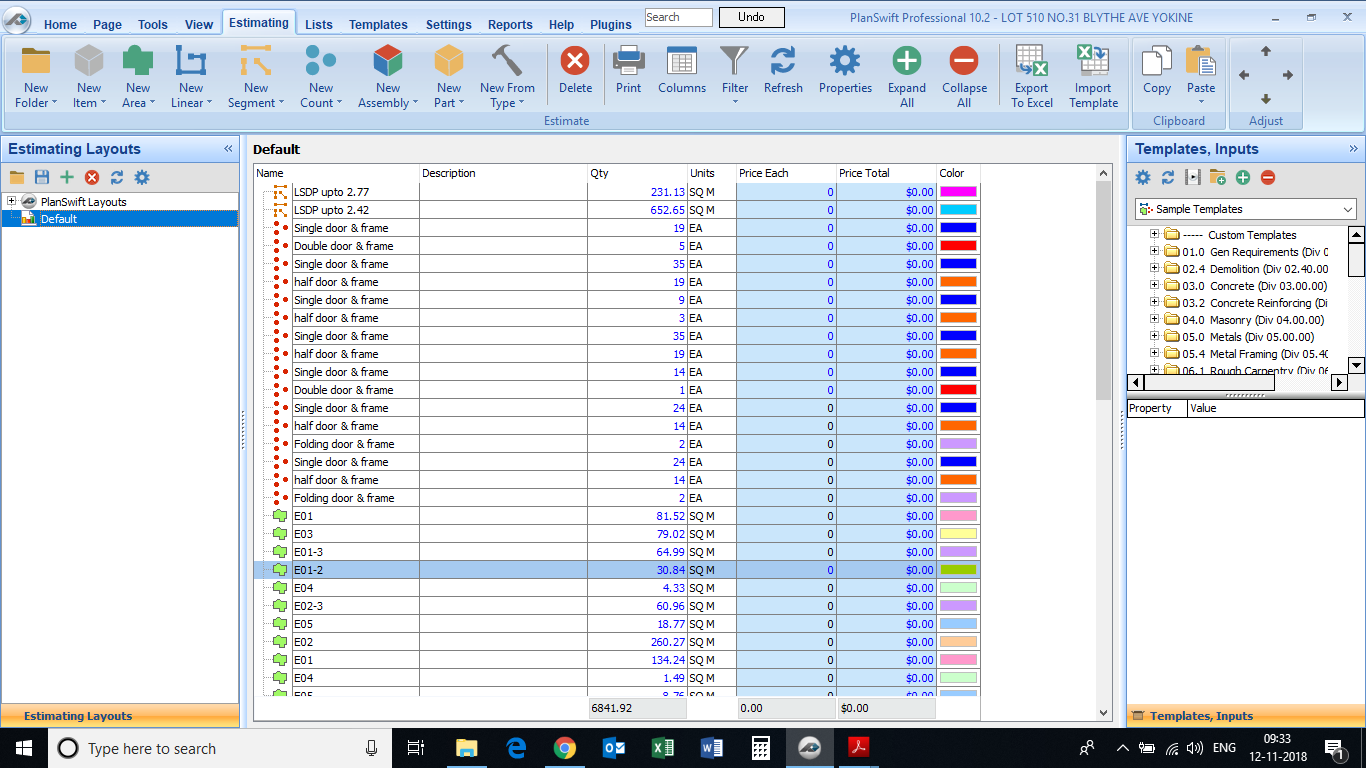
Task: Collapse the Estimating Layouts panel
Action: coord(228,149)
